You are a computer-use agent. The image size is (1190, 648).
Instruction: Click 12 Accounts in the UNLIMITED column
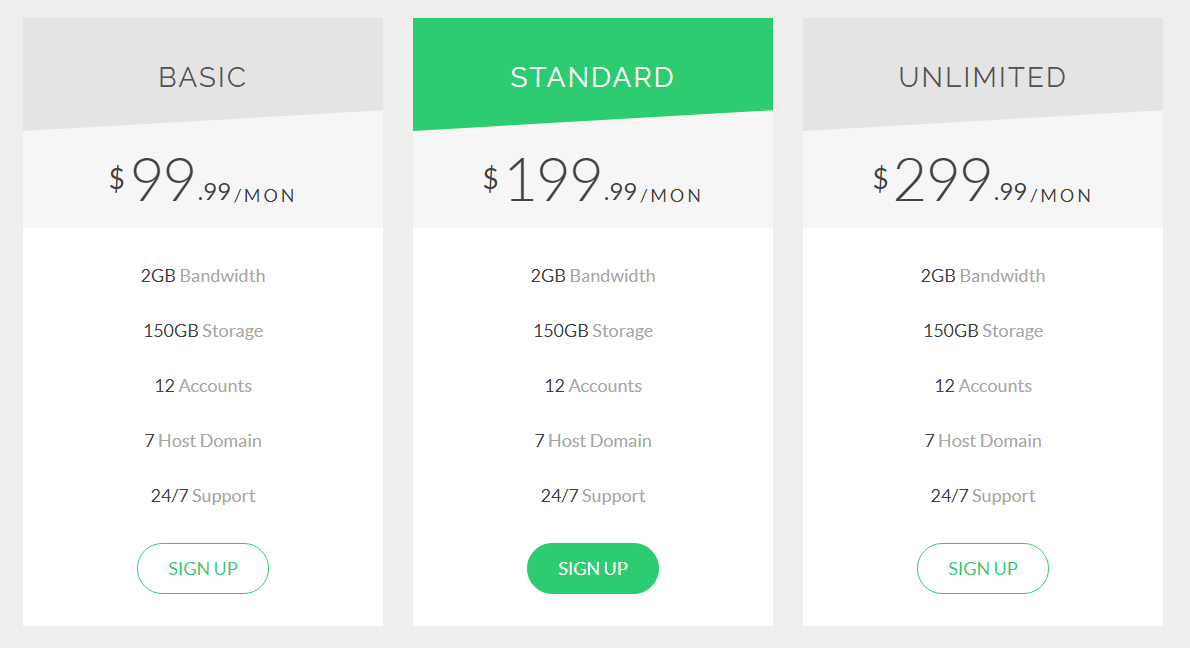click(x=982, y=385)
